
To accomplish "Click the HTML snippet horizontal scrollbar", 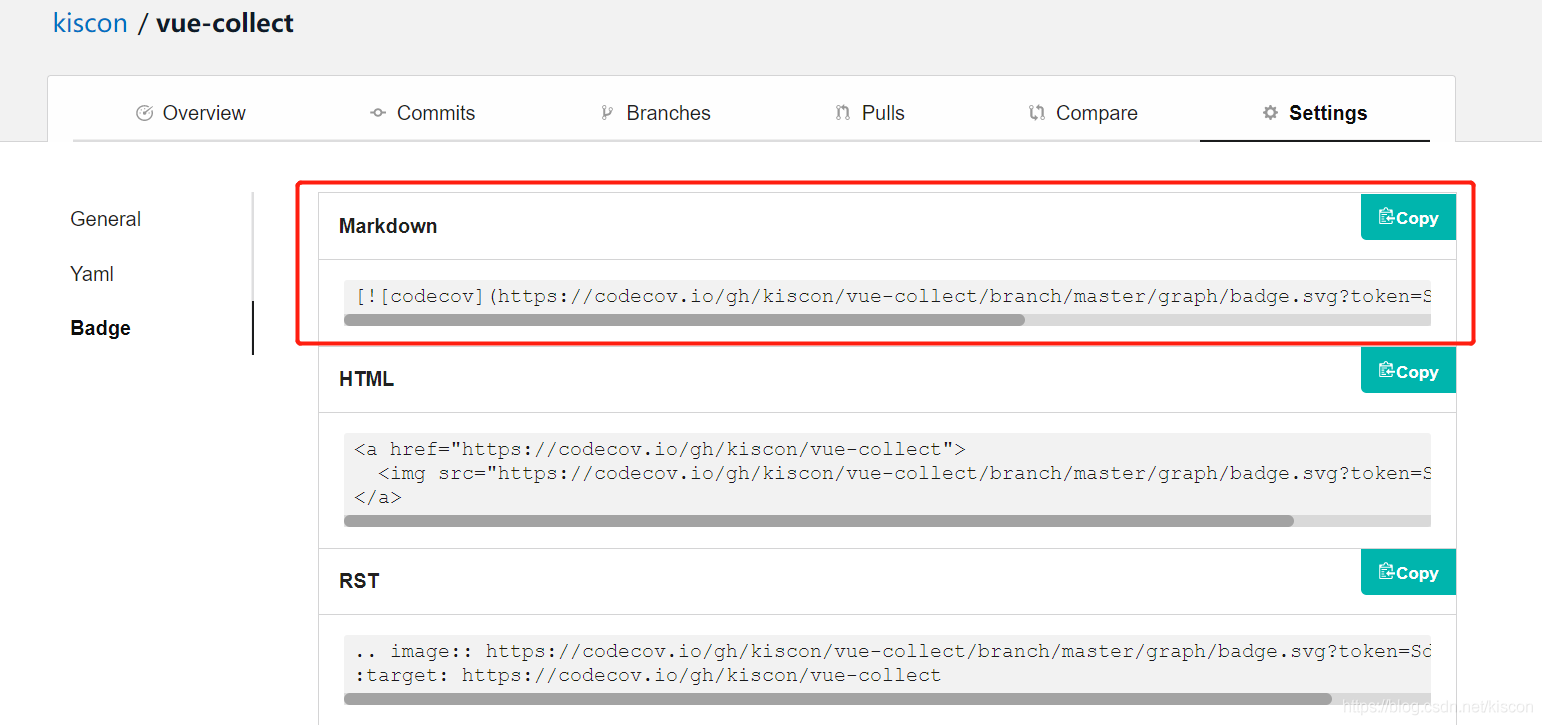I will pos(818,521).
